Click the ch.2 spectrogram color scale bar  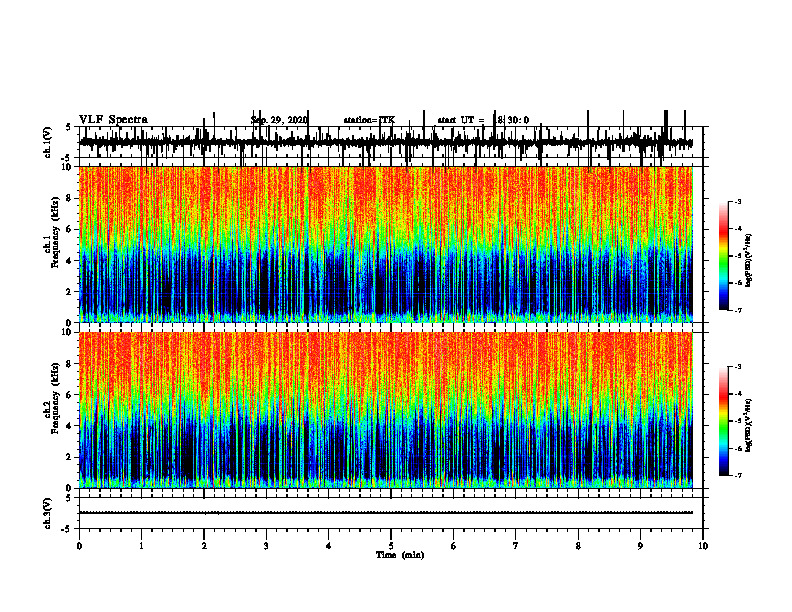pos(724,421)
